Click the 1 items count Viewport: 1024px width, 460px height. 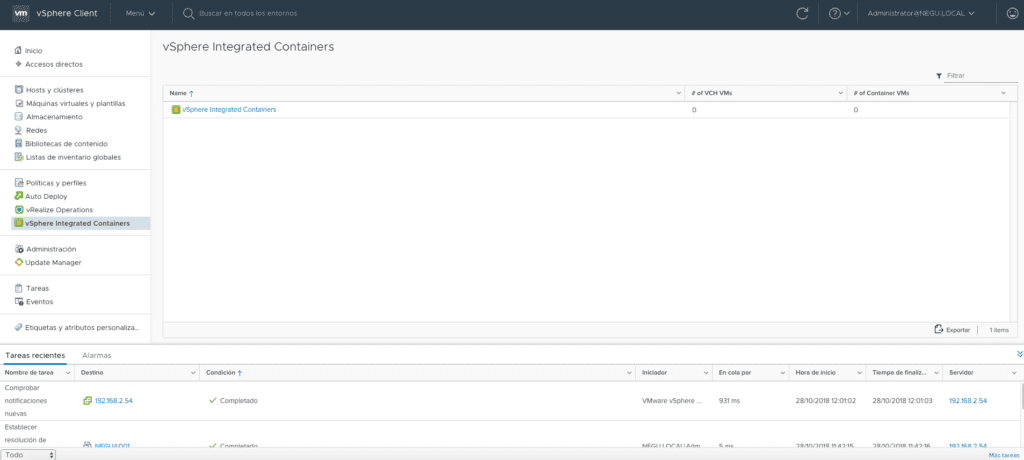click(999, 330)
